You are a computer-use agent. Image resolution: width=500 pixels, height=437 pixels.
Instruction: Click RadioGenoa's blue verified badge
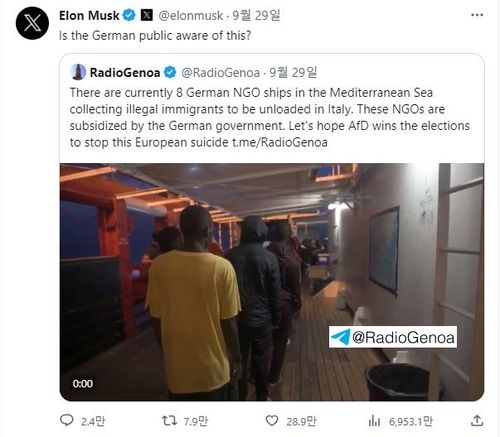(170, 72)
